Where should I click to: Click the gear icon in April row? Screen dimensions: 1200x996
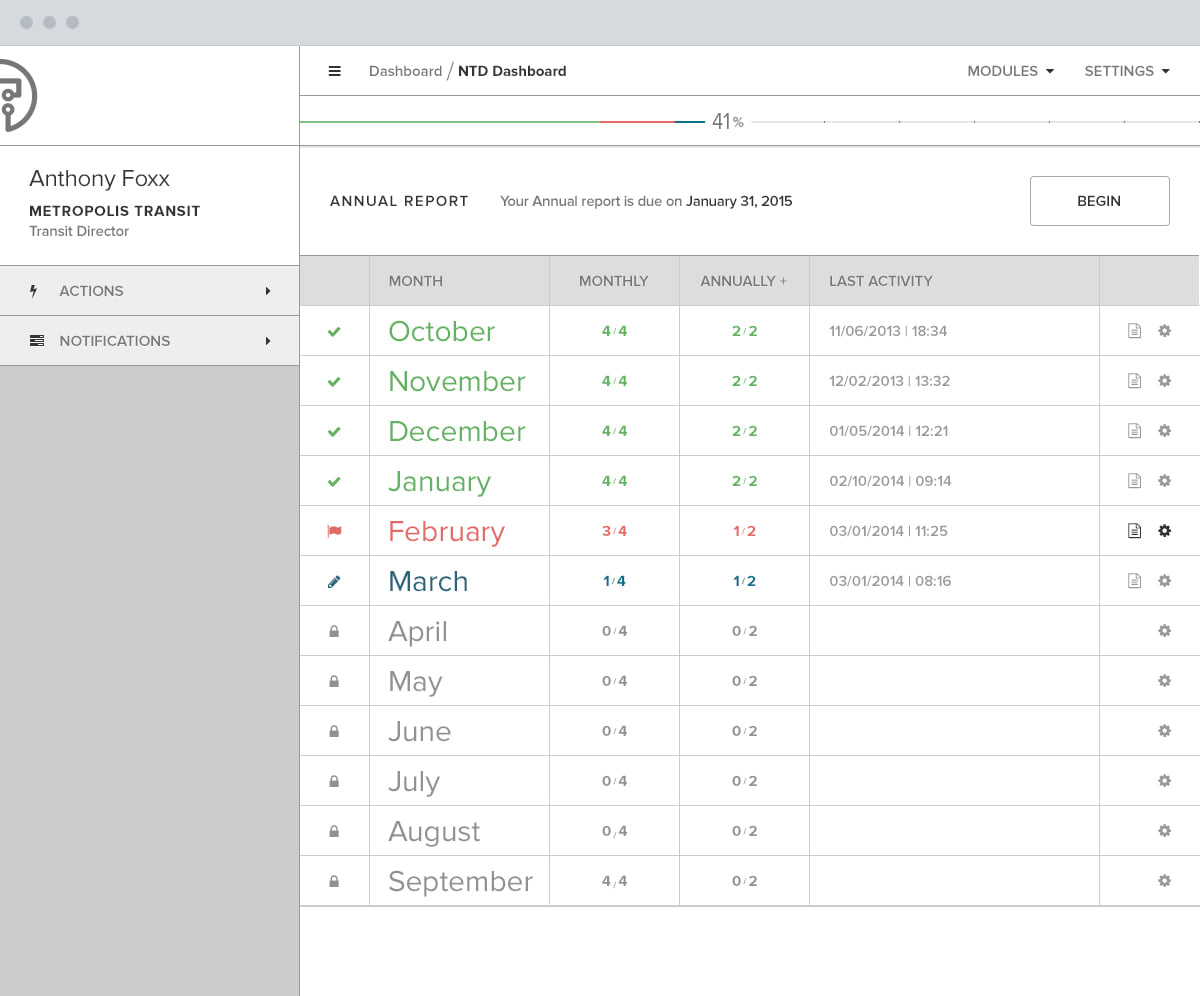pyautogui.click(x=1164, y=631)
